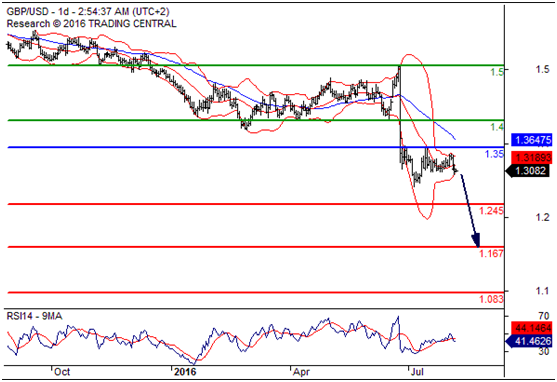Click the blue 1.36475 moving average tag
The width and height of the screenshot is (557, 382).
(x=531, y=140)
